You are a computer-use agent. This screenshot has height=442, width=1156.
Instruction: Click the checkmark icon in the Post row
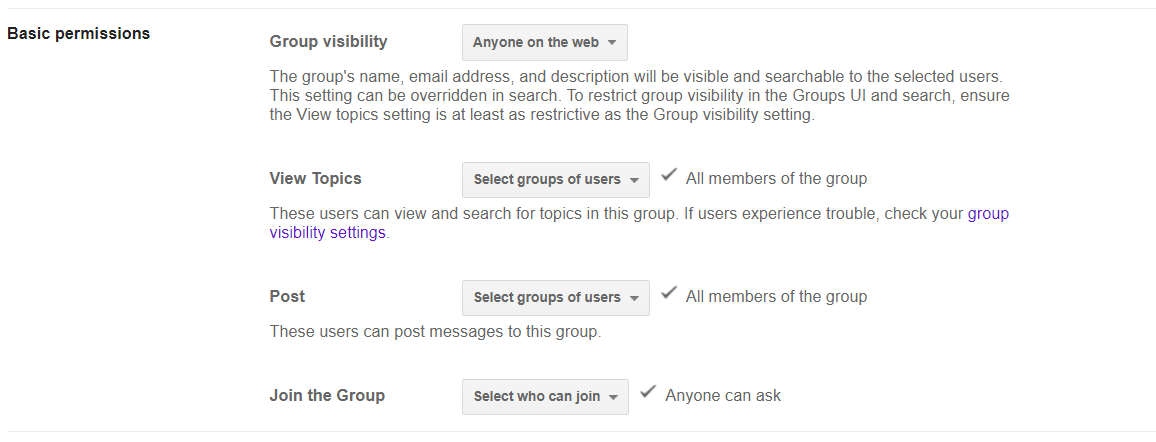point(670,295)
